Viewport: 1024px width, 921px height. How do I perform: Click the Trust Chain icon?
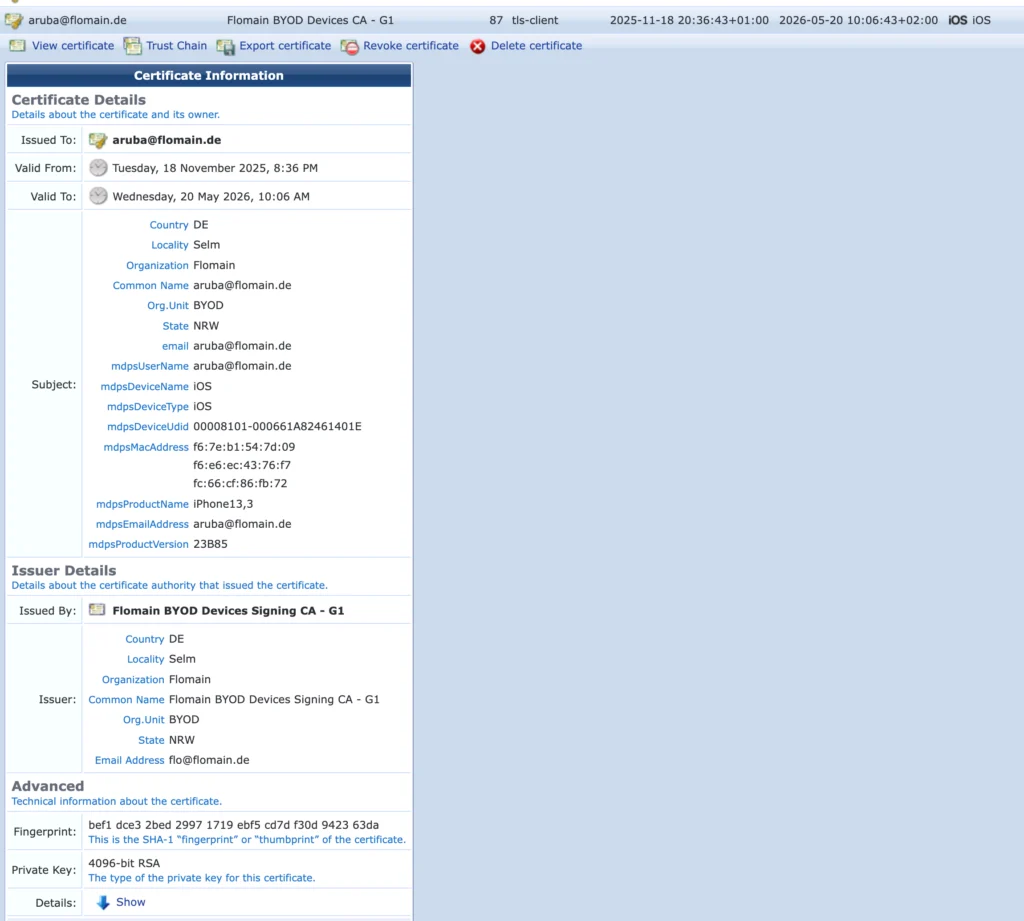pos(132,46)
